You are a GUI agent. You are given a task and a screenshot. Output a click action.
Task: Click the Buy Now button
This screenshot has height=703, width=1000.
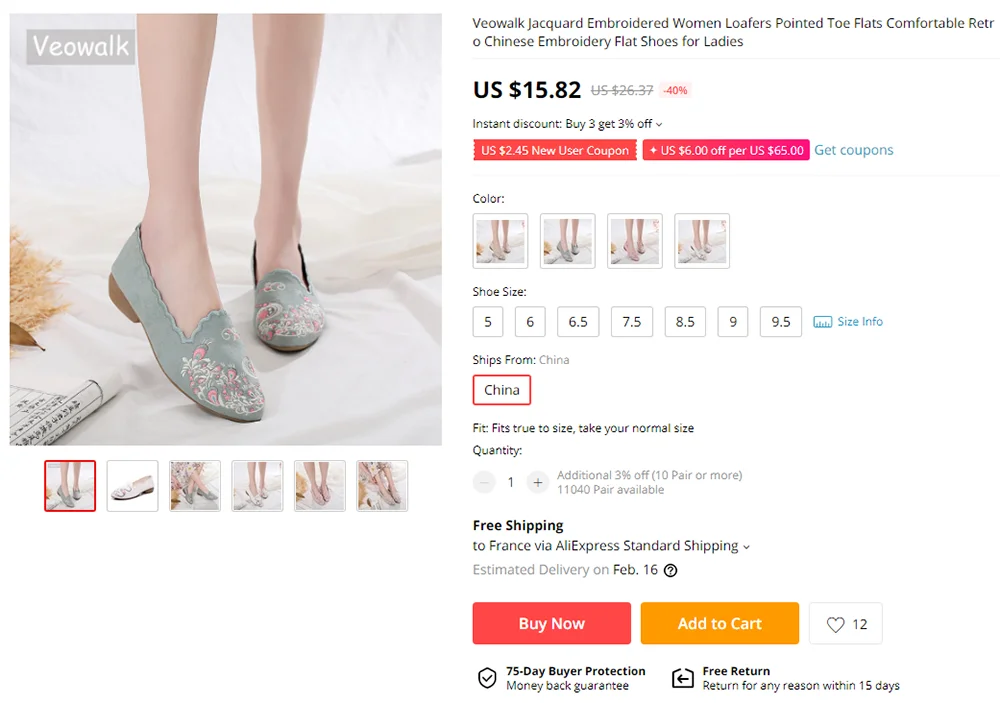pos(552,623)
